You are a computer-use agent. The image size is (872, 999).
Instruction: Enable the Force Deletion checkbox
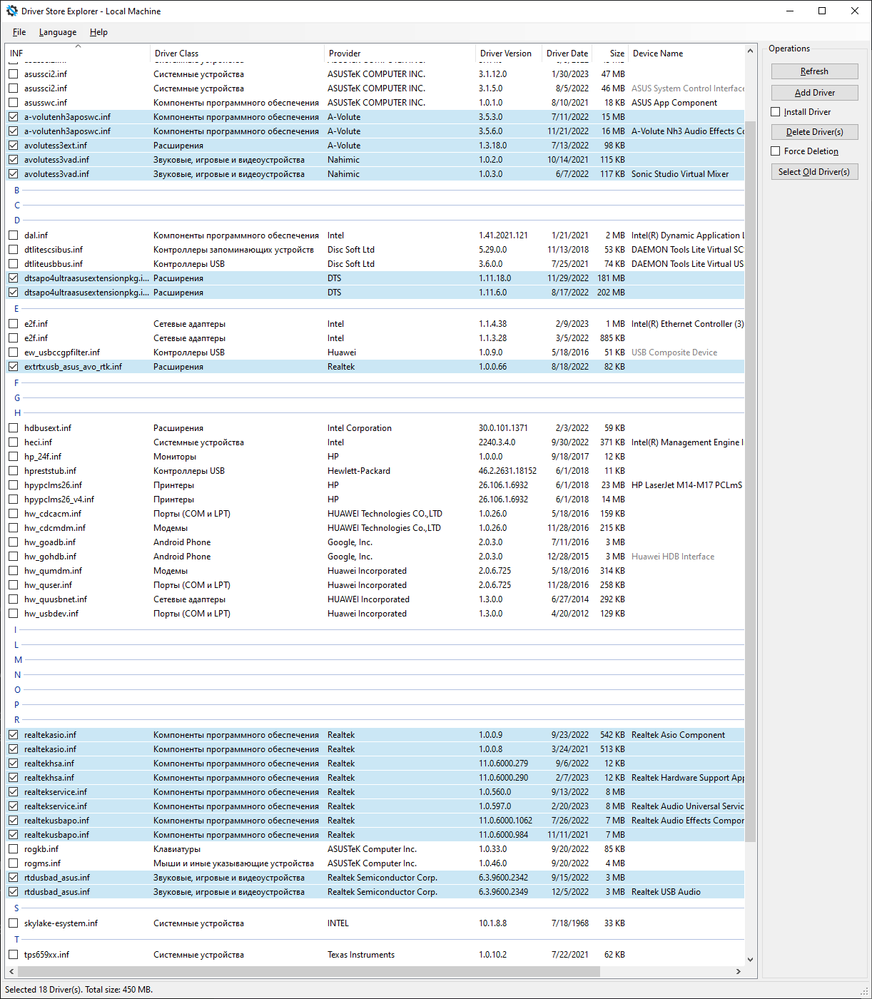pyautogui.click(x=775, y=151)
